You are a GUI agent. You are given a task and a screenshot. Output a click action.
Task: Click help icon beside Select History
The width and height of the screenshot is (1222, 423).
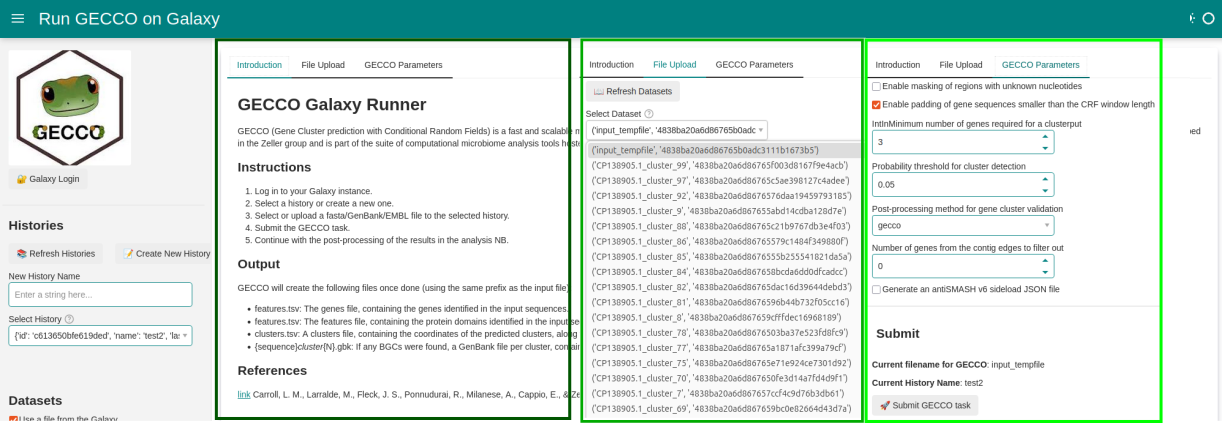click(69, 319)
